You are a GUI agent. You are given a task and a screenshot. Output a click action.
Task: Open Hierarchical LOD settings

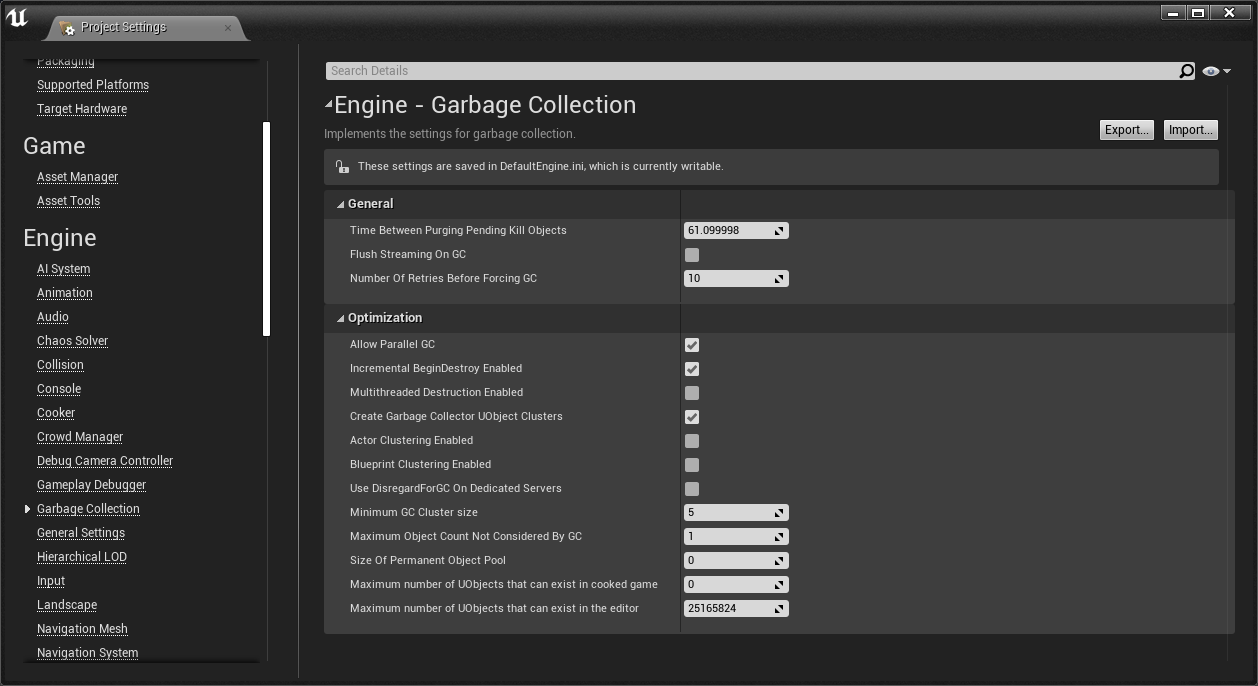(x=82, y=557)
